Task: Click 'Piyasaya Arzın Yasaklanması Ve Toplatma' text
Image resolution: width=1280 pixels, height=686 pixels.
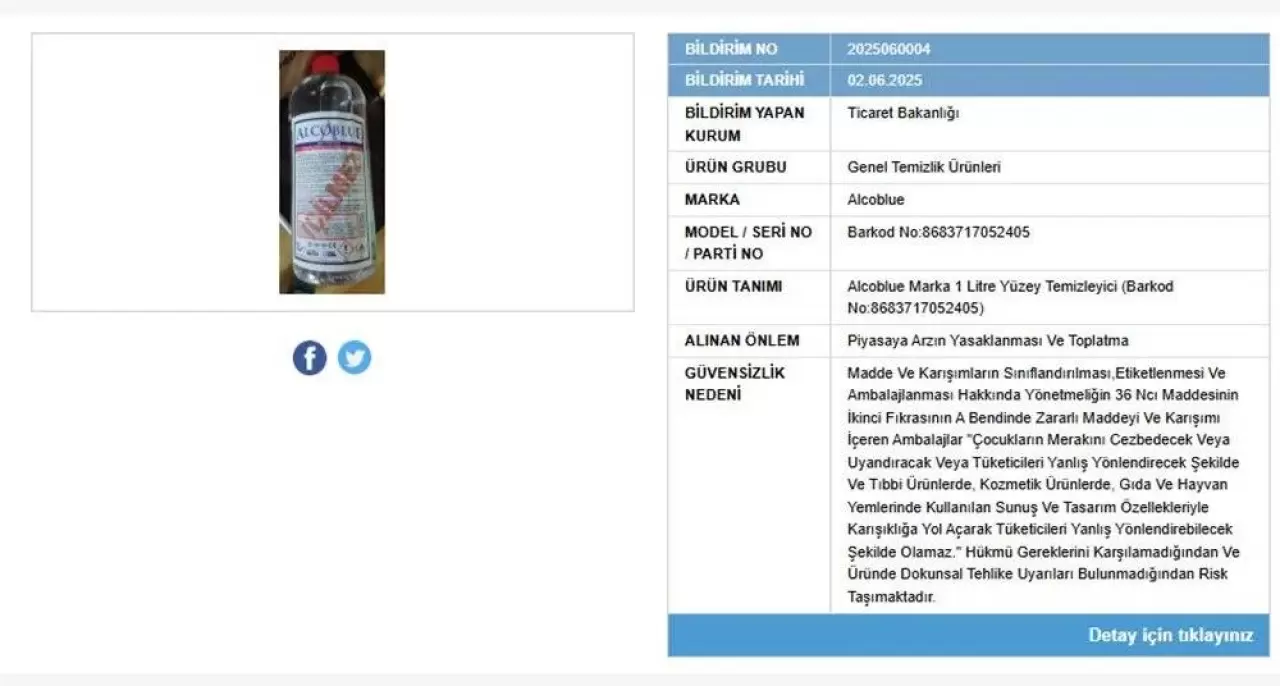Action: coord(987,340)
